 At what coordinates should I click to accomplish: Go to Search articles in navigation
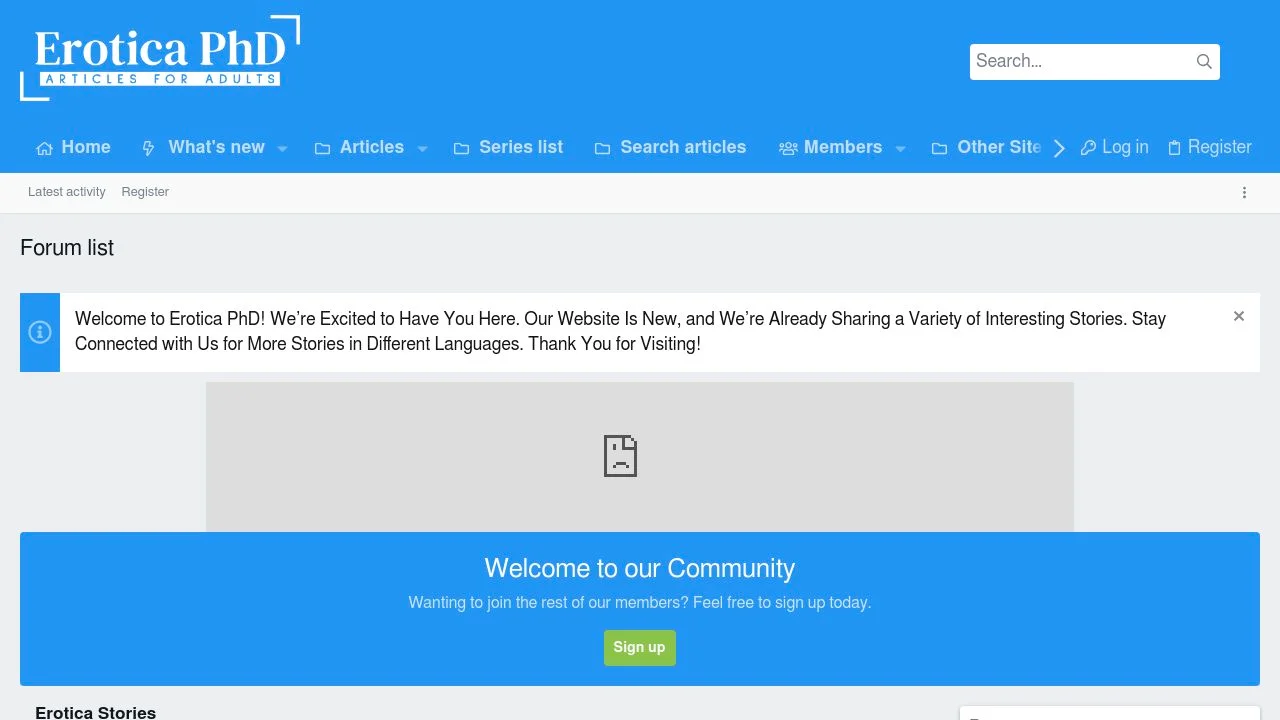pos(682,147)
